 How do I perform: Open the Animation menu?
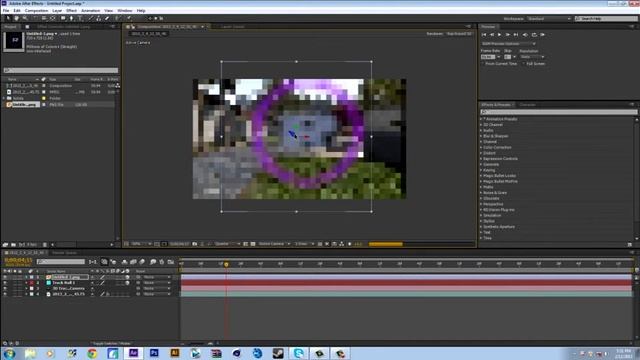[91, 11]
